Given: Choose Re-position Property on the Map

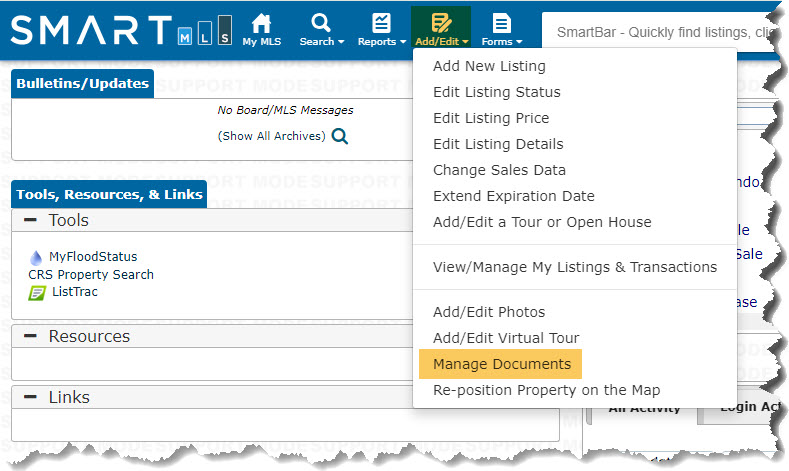Looking at the screenshot, I should [x=546, y=390].
